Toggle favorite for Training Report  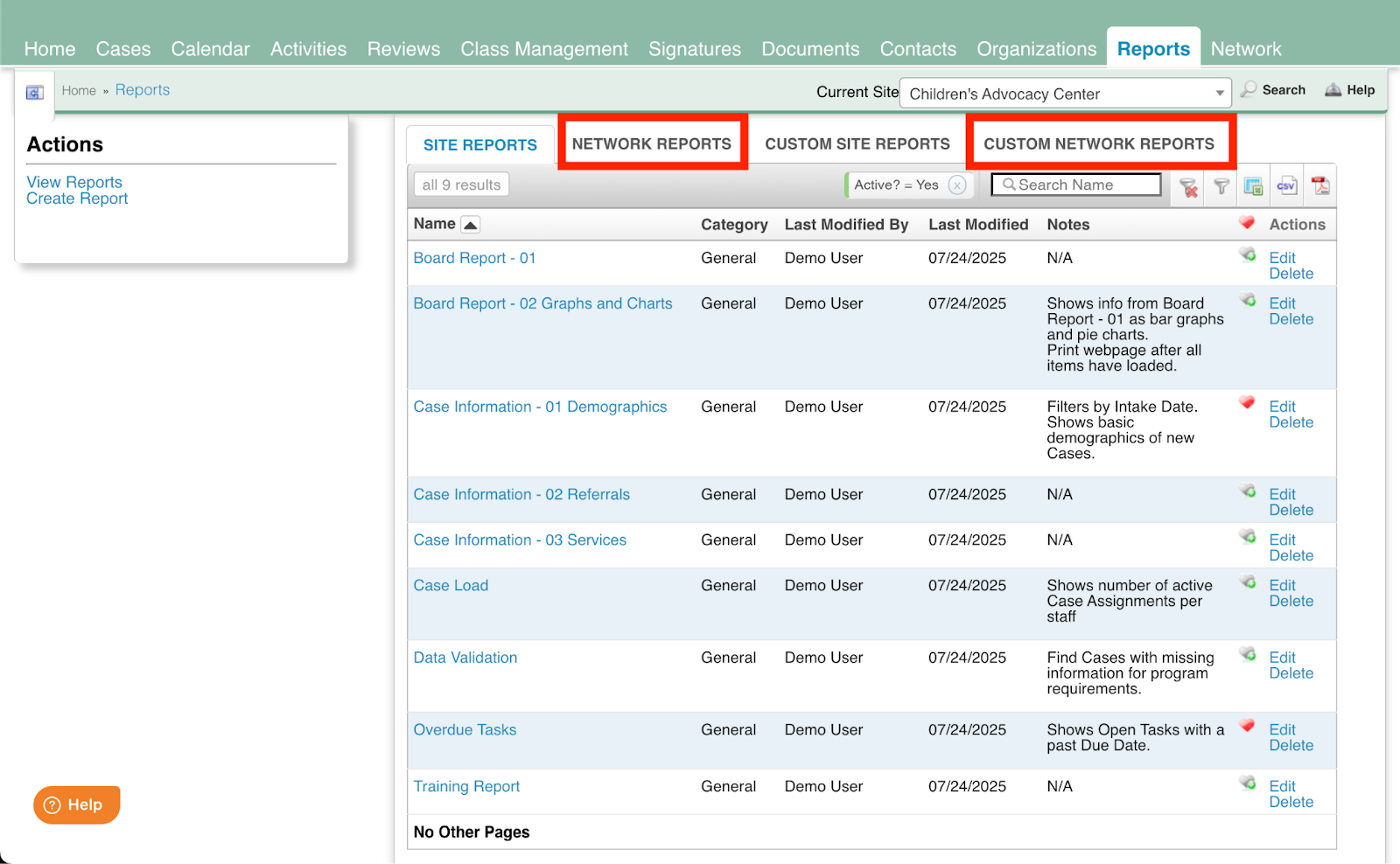coord(1248,783)
